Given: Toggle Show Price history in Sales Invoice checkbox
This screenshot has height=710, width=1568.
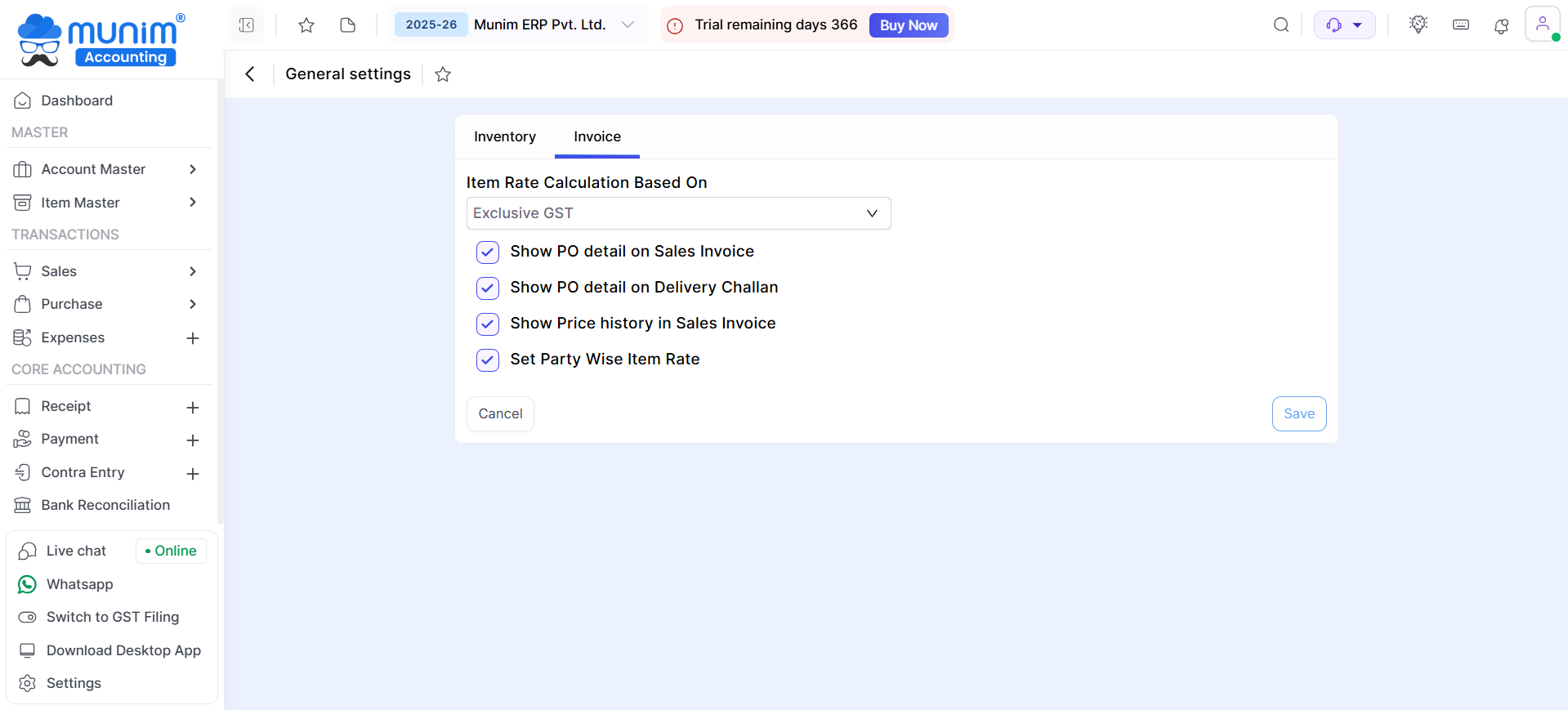Looking at the screenshot, I should pyautogui.click(x=488, y=324).
